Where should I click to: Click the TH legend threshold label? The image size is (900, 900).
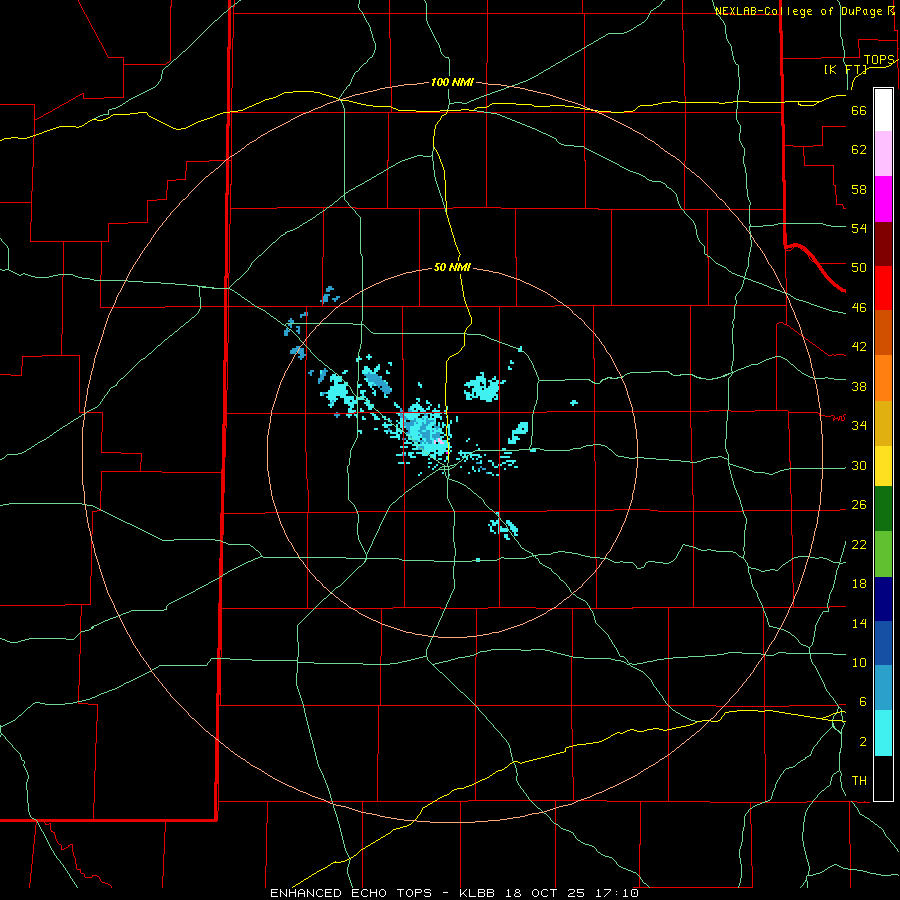tap(859, 781)
